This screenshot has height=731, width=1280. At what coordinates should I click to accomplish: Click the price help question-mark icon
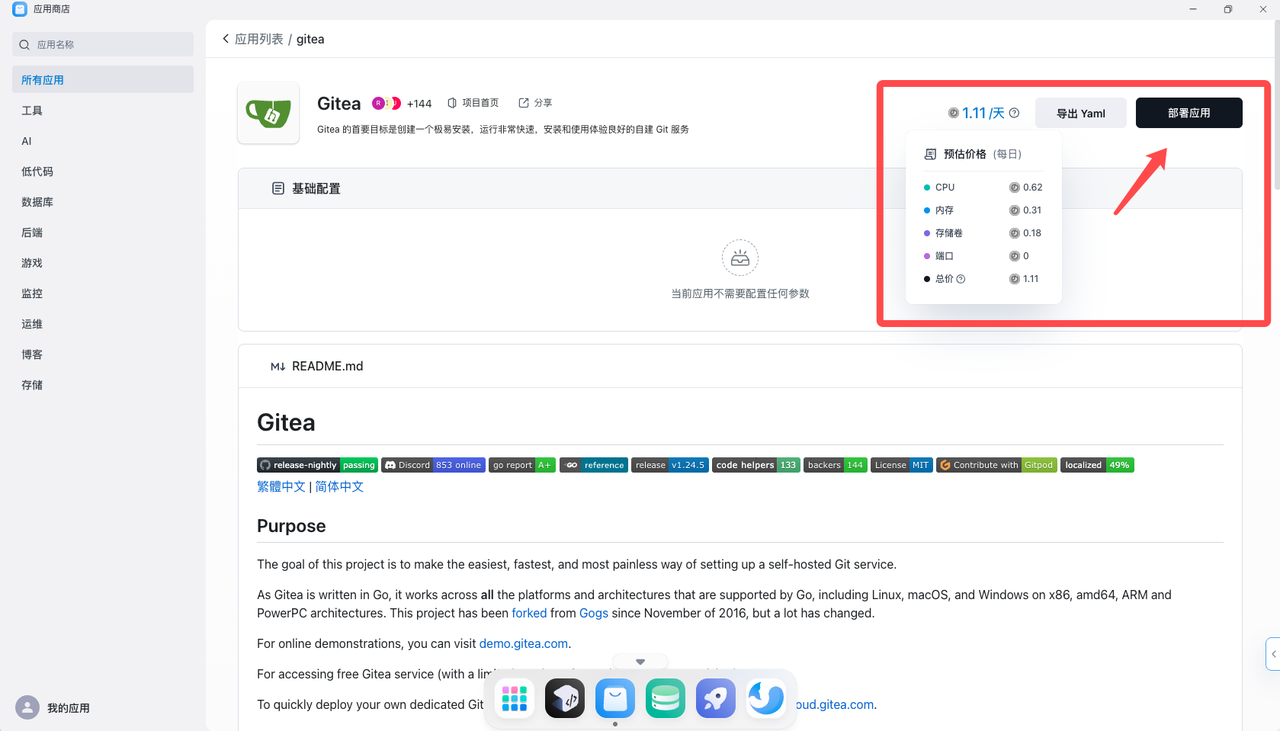tap(1014, 113)
